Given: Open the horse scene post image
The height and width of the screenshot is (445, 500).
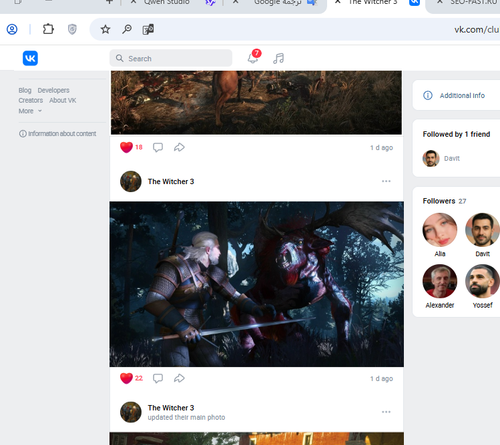Looking at the screenshot, I should pyautogui.click(x=256, y=102).
